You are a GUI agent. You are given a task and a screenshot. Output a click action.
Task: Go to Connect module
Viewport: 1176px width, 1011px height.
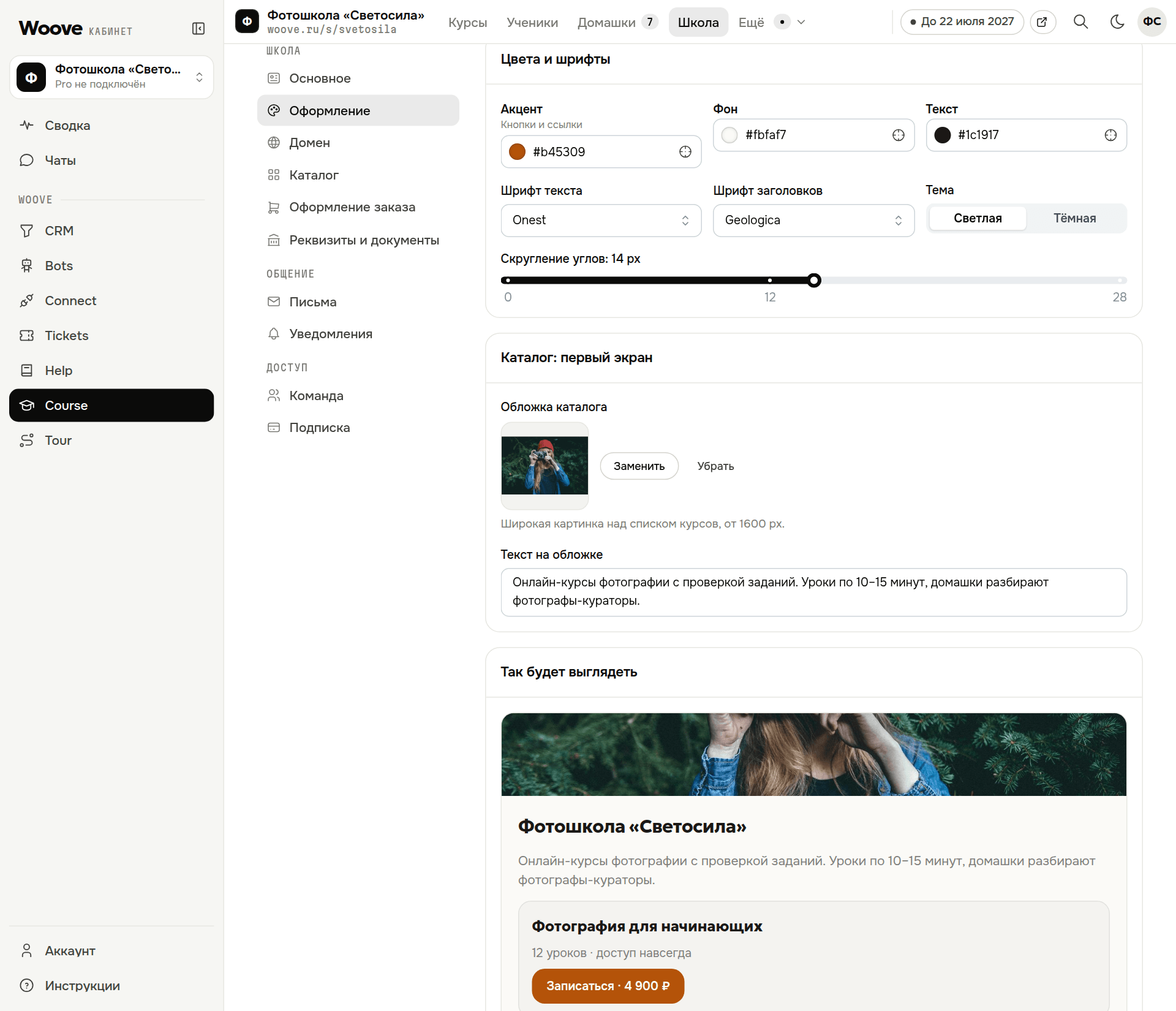pyautogui.click(x=111, y=301)
